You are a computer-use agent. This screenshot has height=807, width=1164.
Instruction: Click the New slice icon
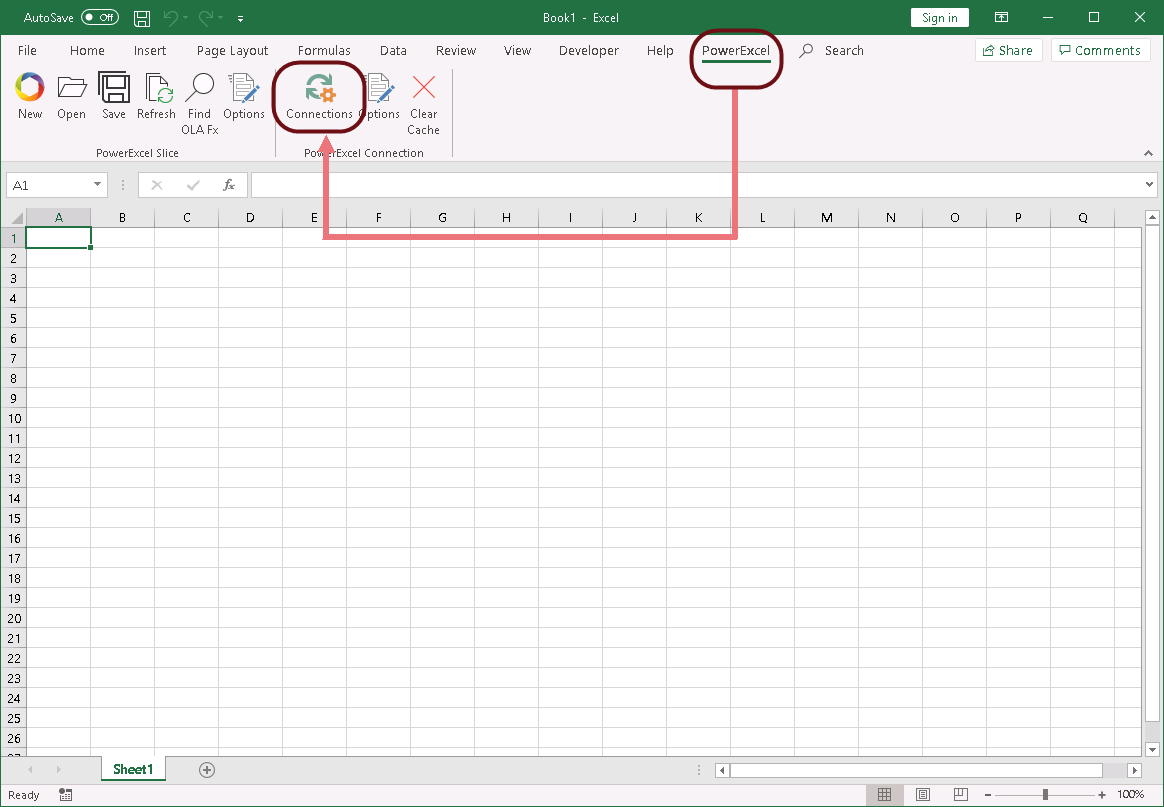coord(30,95)
